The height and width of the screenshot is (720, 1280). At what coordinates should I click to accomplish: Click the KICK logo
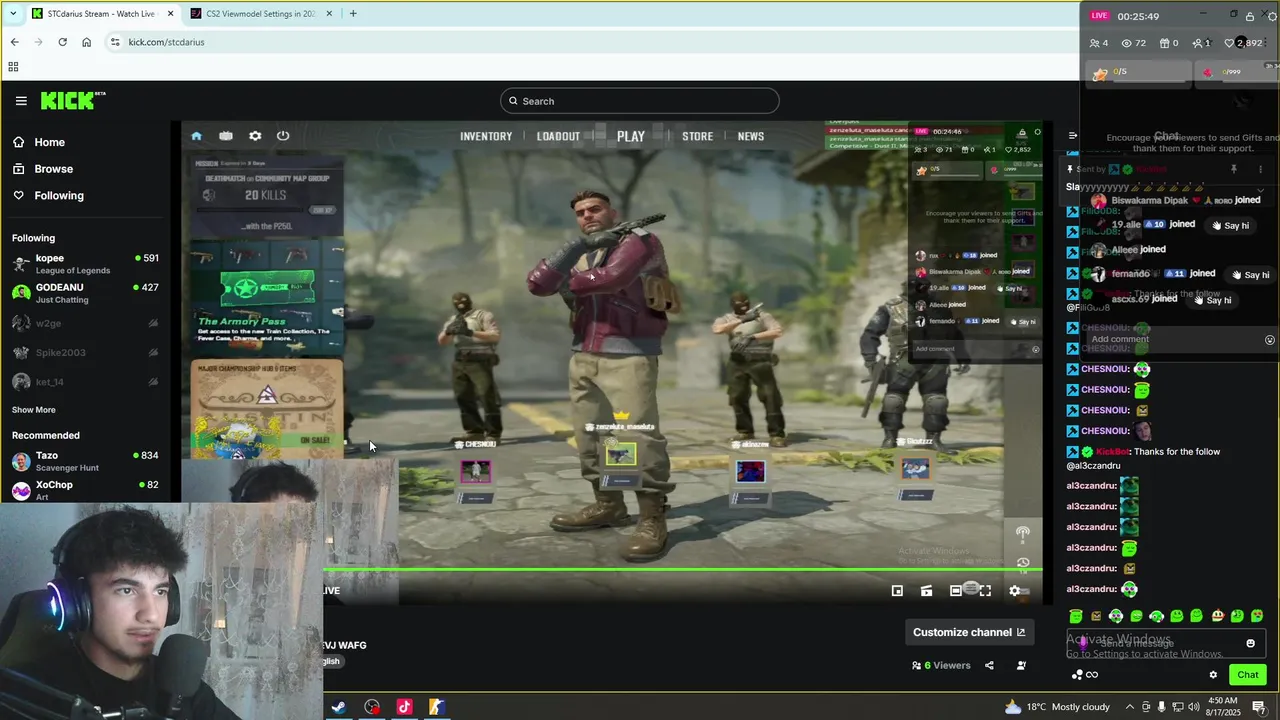(x=73, y=101)
